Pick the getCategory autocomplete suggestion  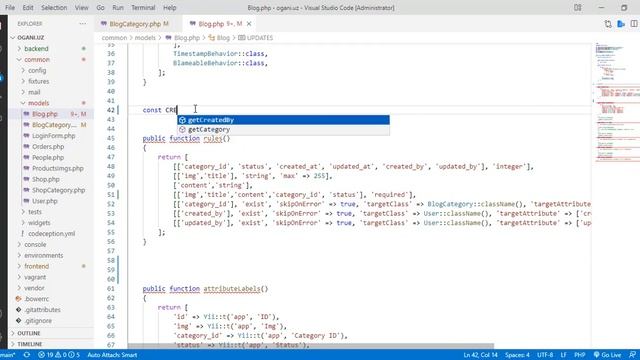[x=283, y=129]
